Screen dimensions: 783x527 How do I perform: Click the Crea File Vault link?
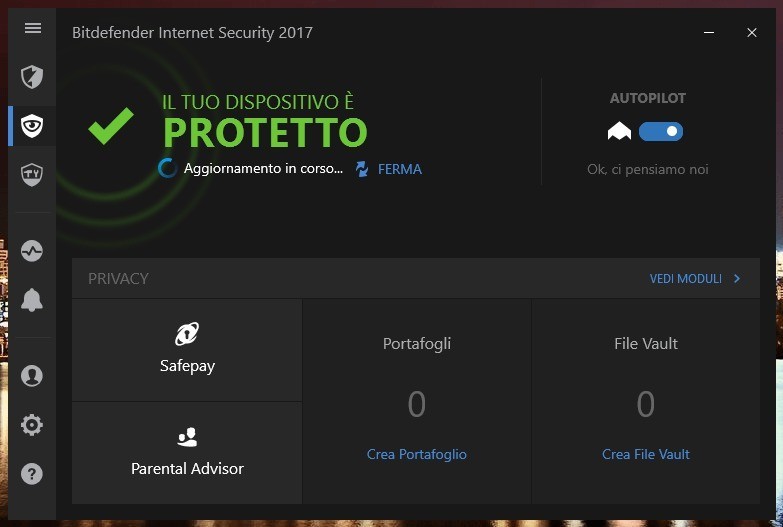(x=645, y=454)
